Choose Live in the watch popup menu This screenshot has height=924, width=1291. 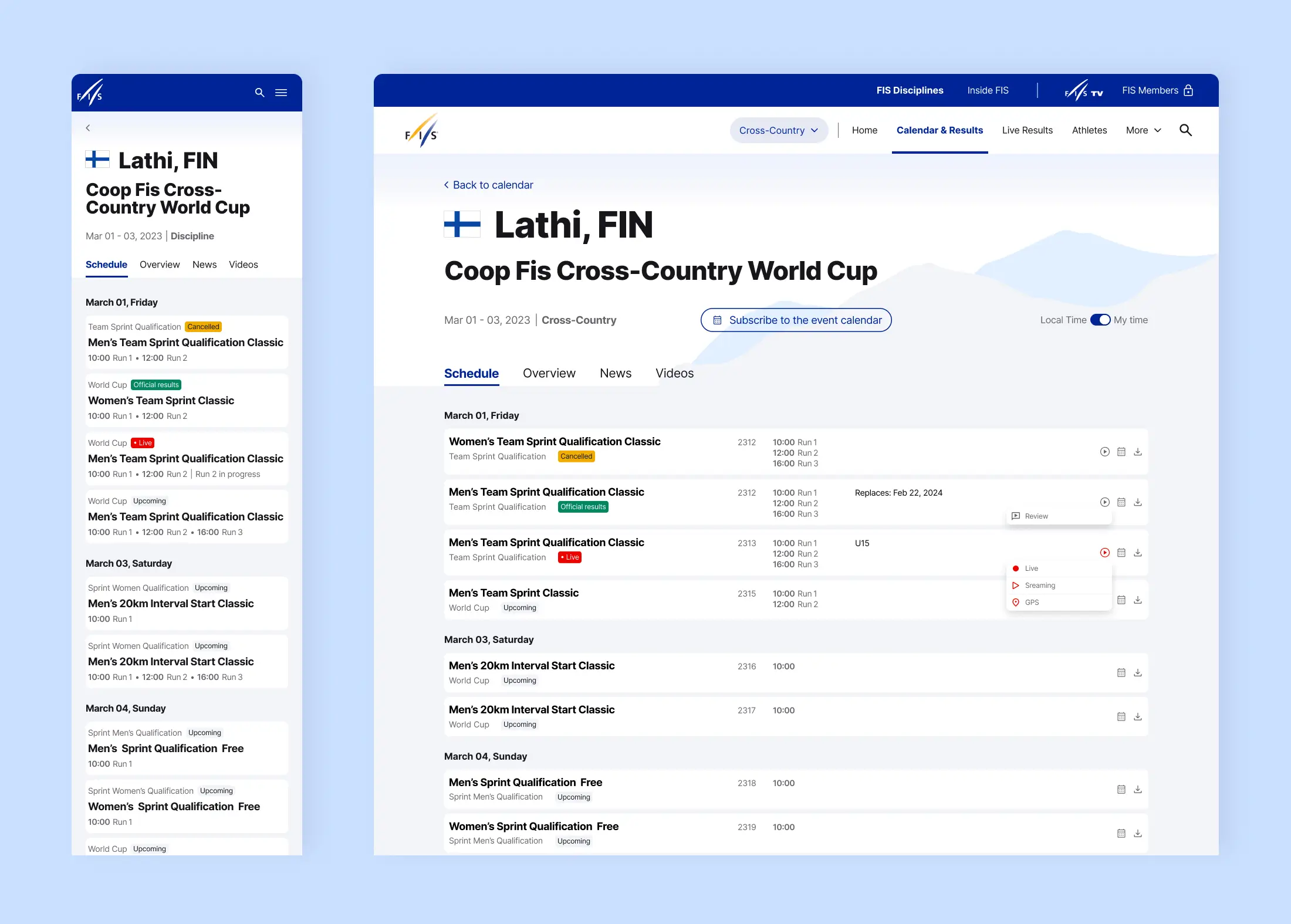point(1059,568)
